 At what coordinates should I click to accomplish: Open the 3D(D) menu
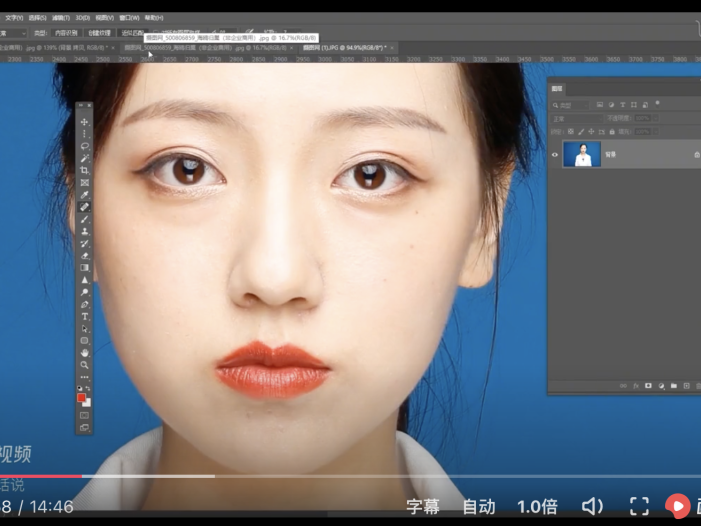pyautogui.click(x=83, y=18)
